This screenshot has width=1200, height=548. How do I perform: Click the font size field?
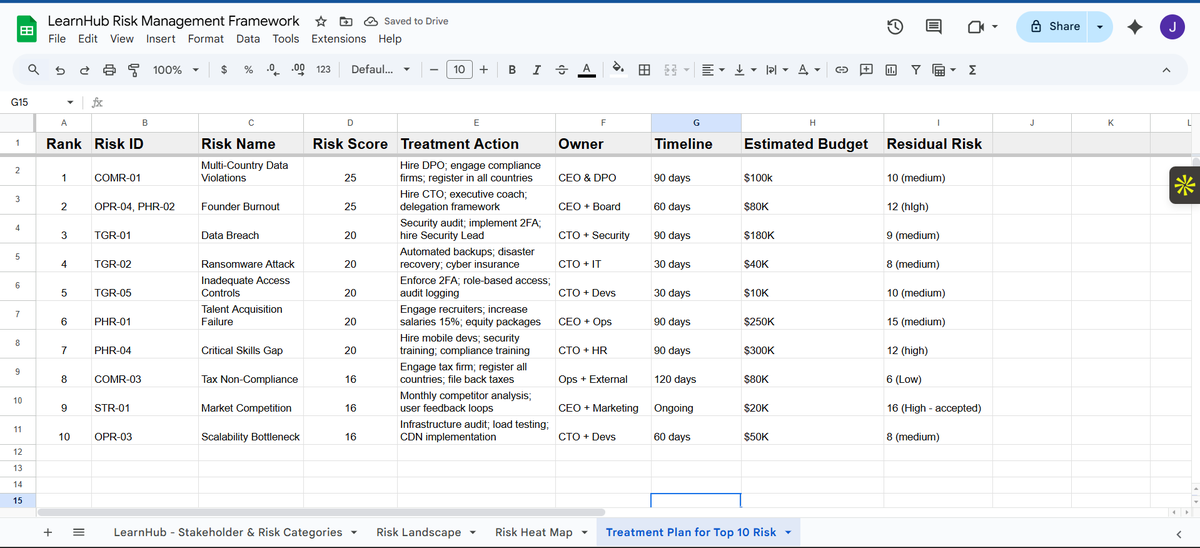(459, 70)
